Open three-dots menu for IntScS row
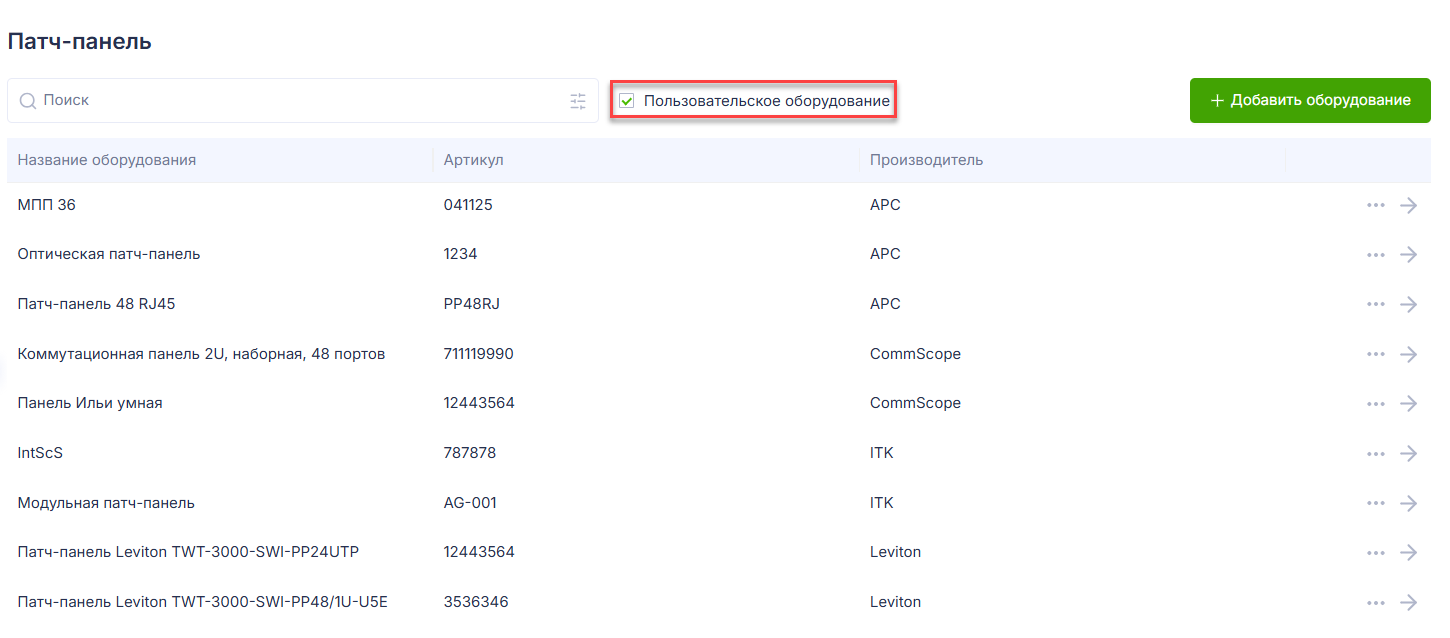1450x638 pixels. pos(1376,453)
